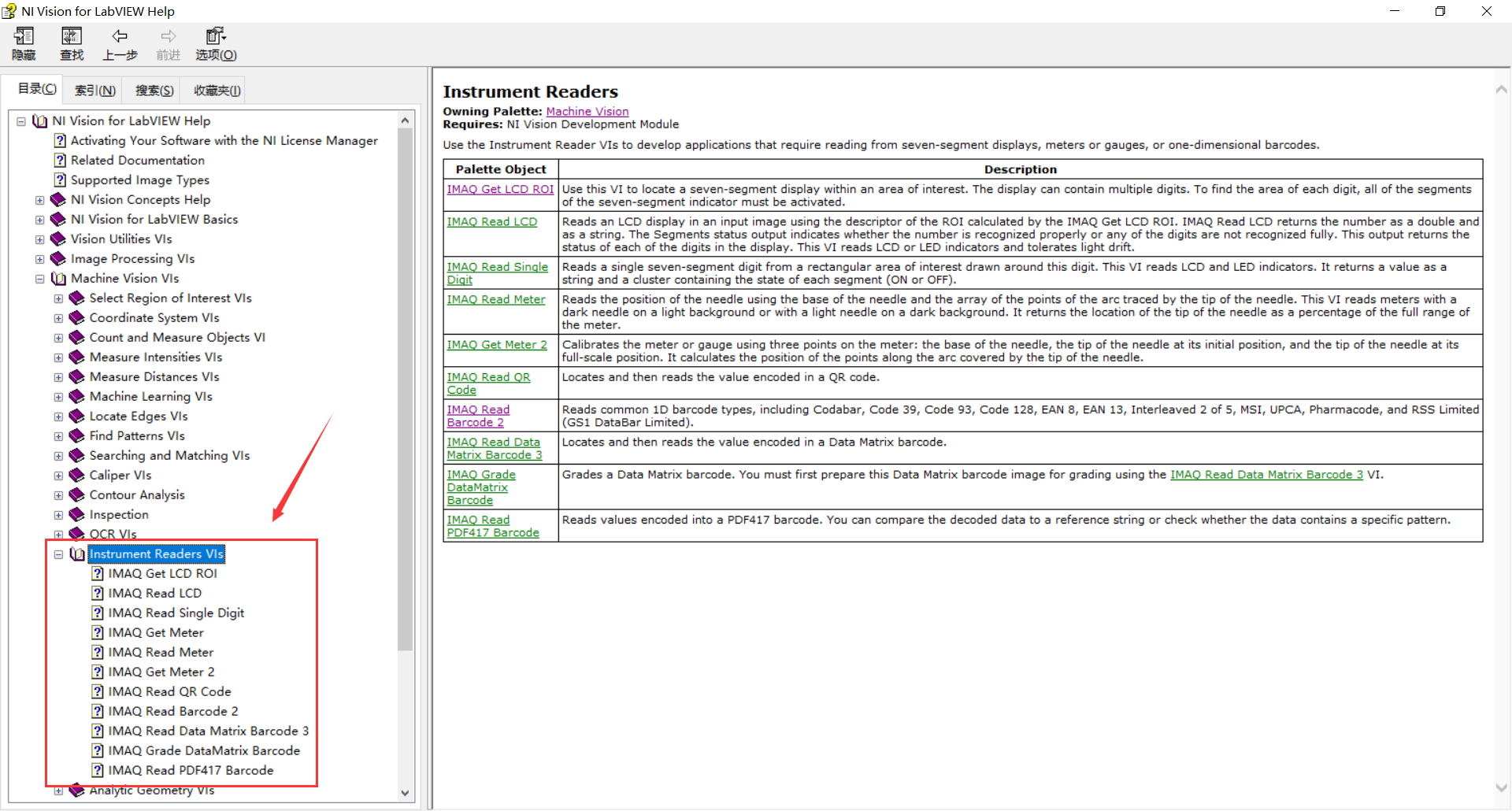Select Measure Distances VIs tree item
The width and height of the screenshot is (1512, 811).
[x=154, y=377]
